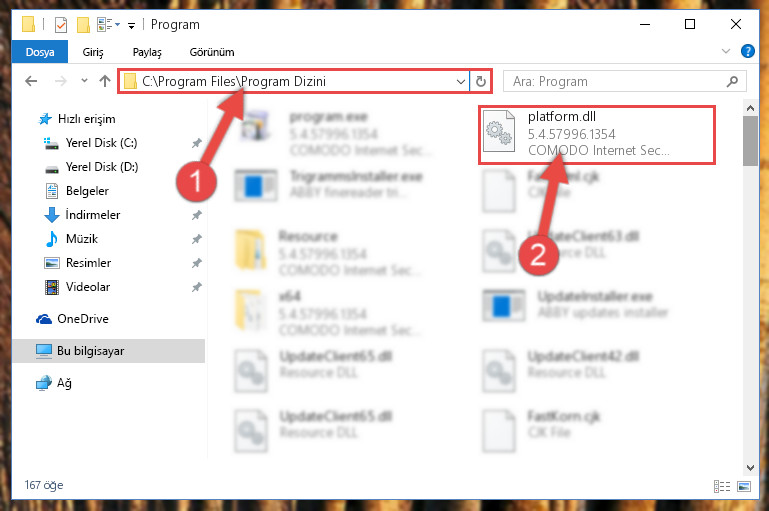The height and width of the screenshot is (511, 769).
Task: Click the Properties checkmark quick access icon
Action: 61,25
